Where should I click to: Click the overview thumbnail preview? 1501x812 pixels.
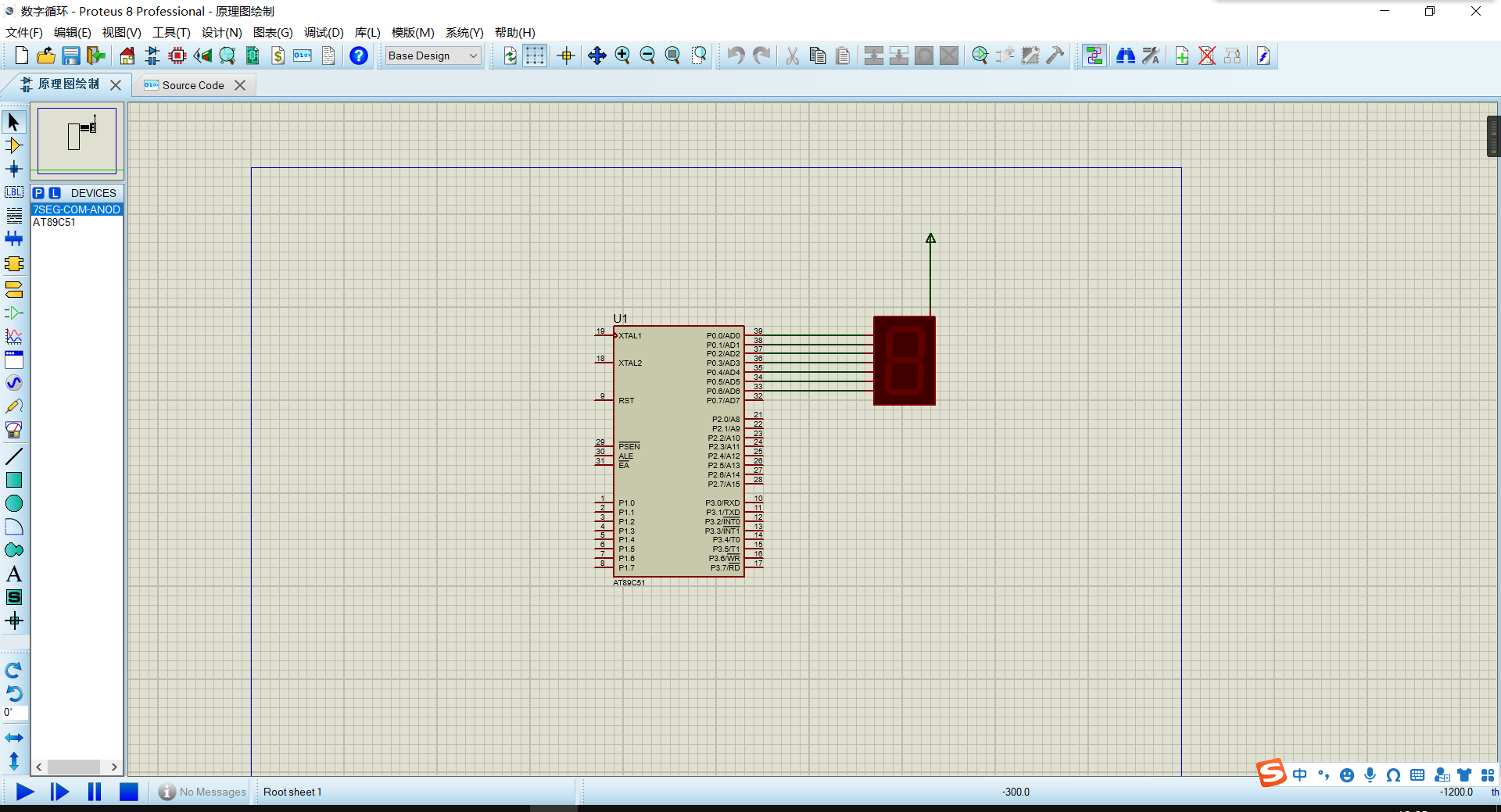pyautogui.click(x=77, y=140)
